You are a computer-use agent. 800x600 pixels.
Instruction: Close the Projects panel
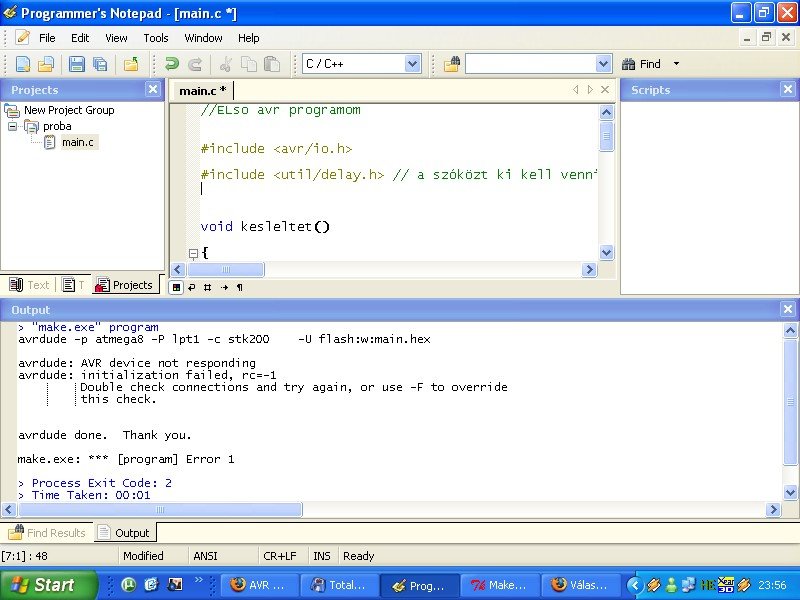pos(153,89)
